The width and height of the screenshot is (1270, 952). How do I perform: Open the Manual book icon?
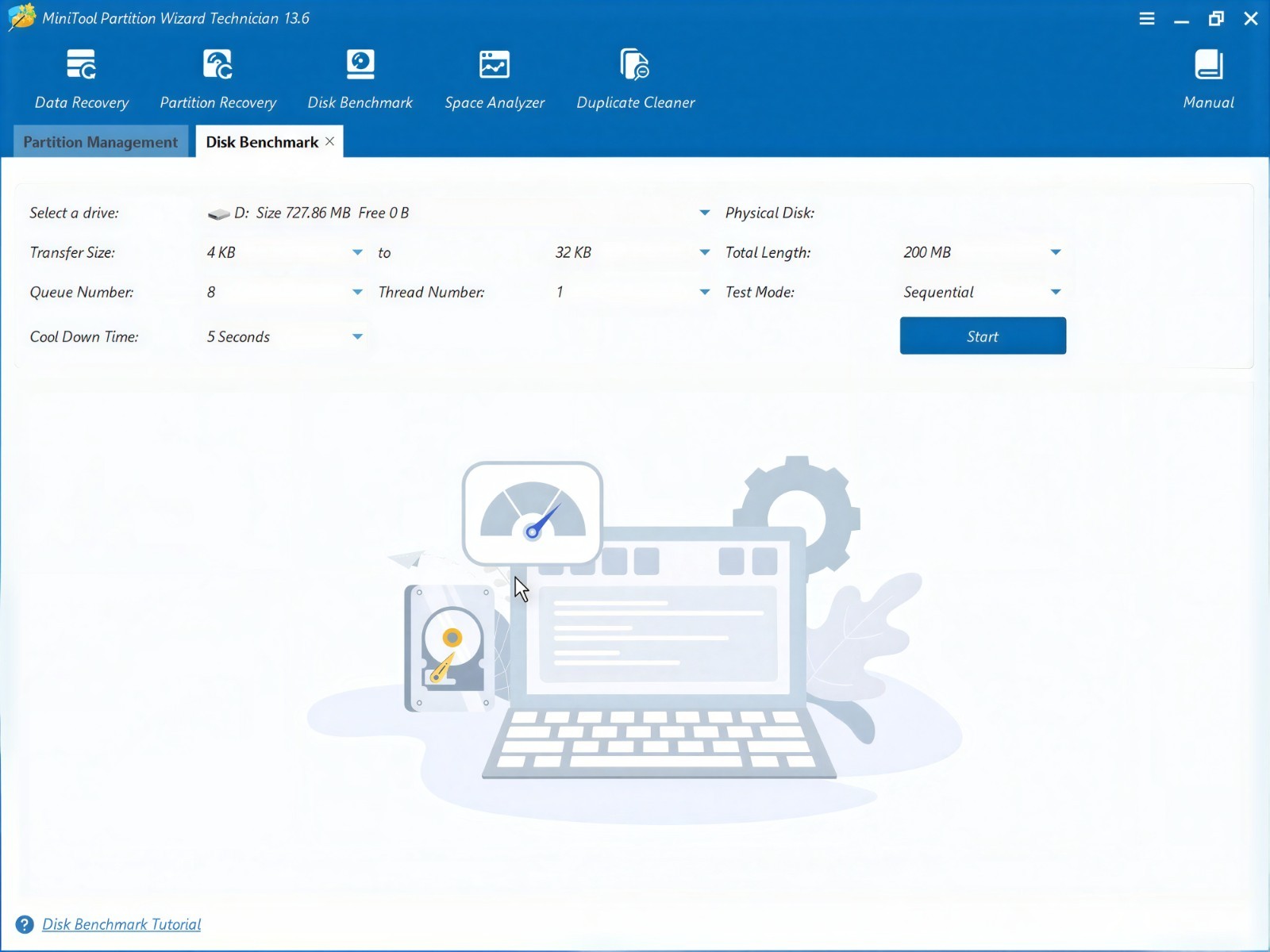[x=1208, y=65]
